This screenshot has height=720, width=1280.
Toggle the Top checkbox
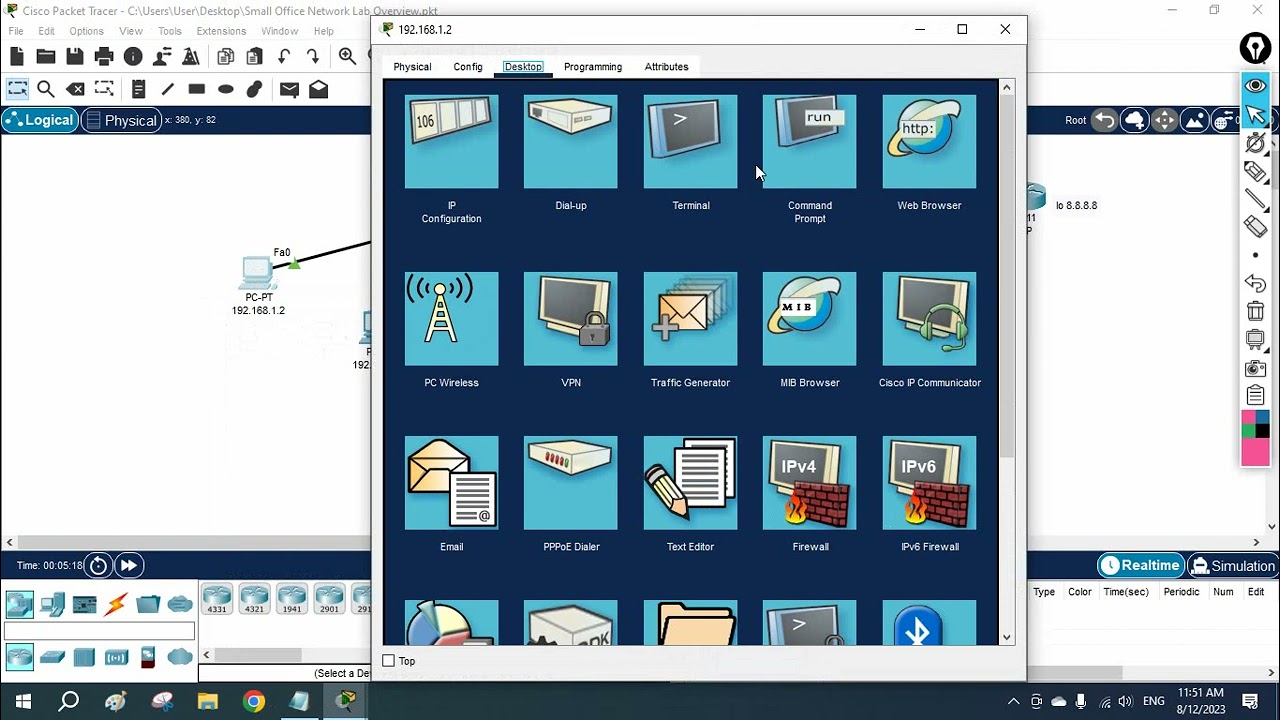point(389,661)
